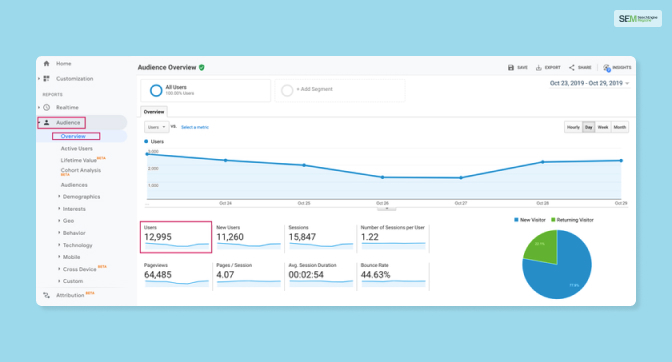Click the Share icon
Viewport: 672px width, 362px height.
(572, 68)
